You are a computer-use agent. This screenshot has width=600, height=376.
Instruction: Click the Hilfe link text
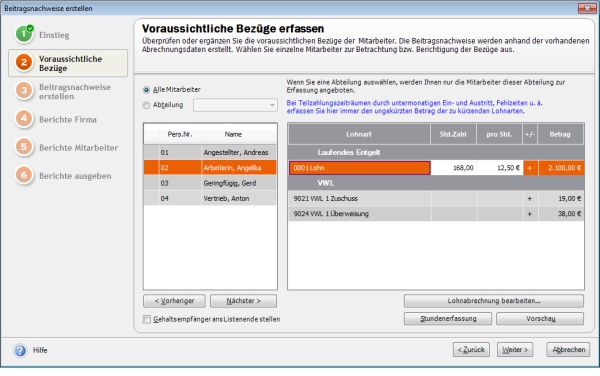[40, 350]
